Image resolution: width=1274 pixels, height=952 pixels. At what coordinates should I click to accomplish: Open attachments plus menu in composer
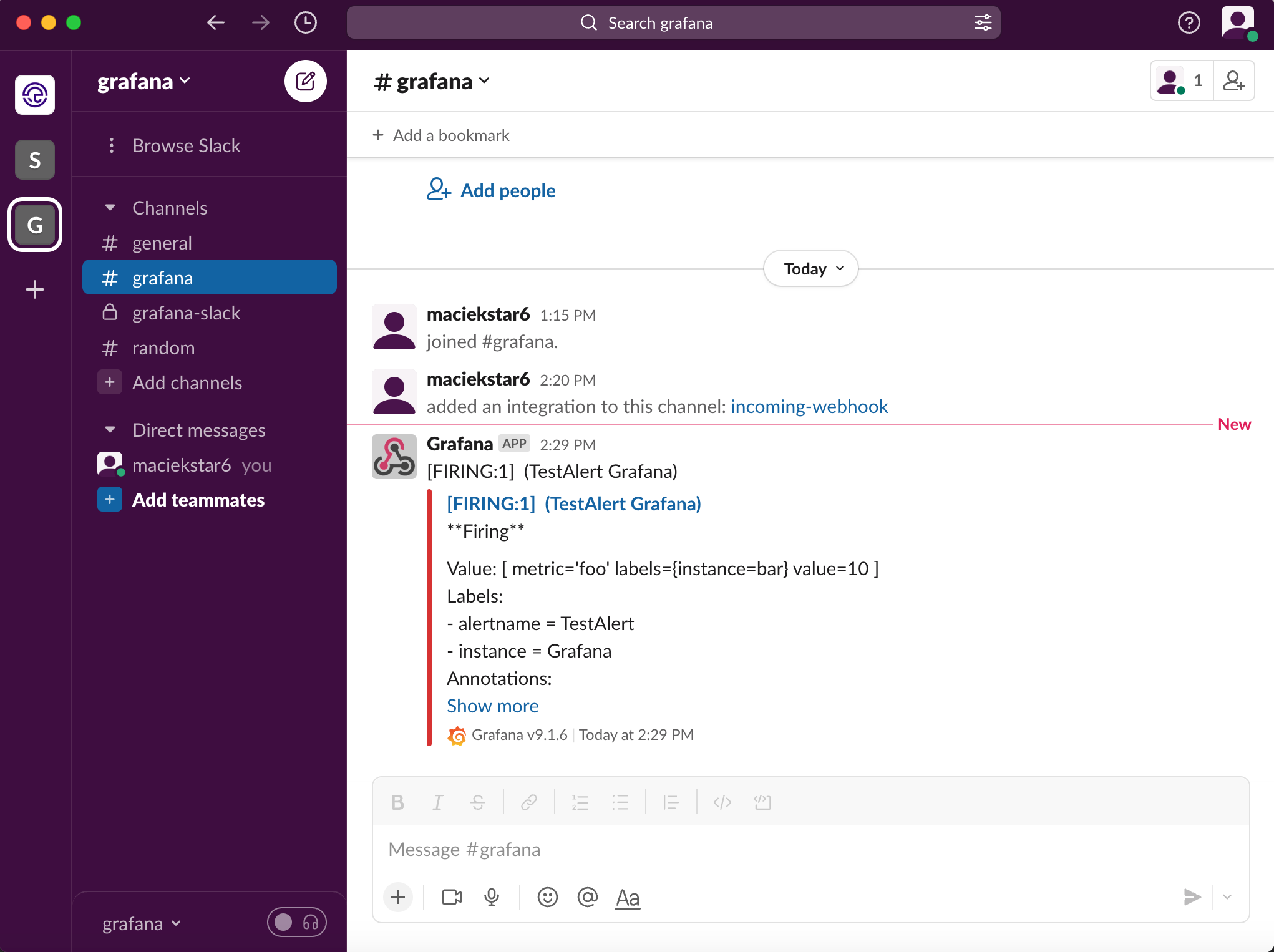click(x=398, y=898)
